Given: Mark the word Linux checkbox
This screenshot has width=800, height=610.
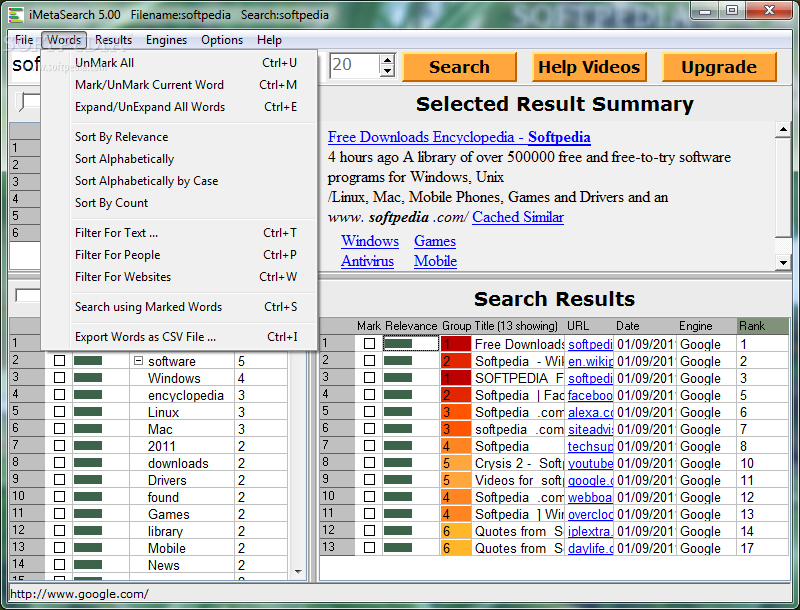Looking at the screenshot, I should click(x=59, y=412).
